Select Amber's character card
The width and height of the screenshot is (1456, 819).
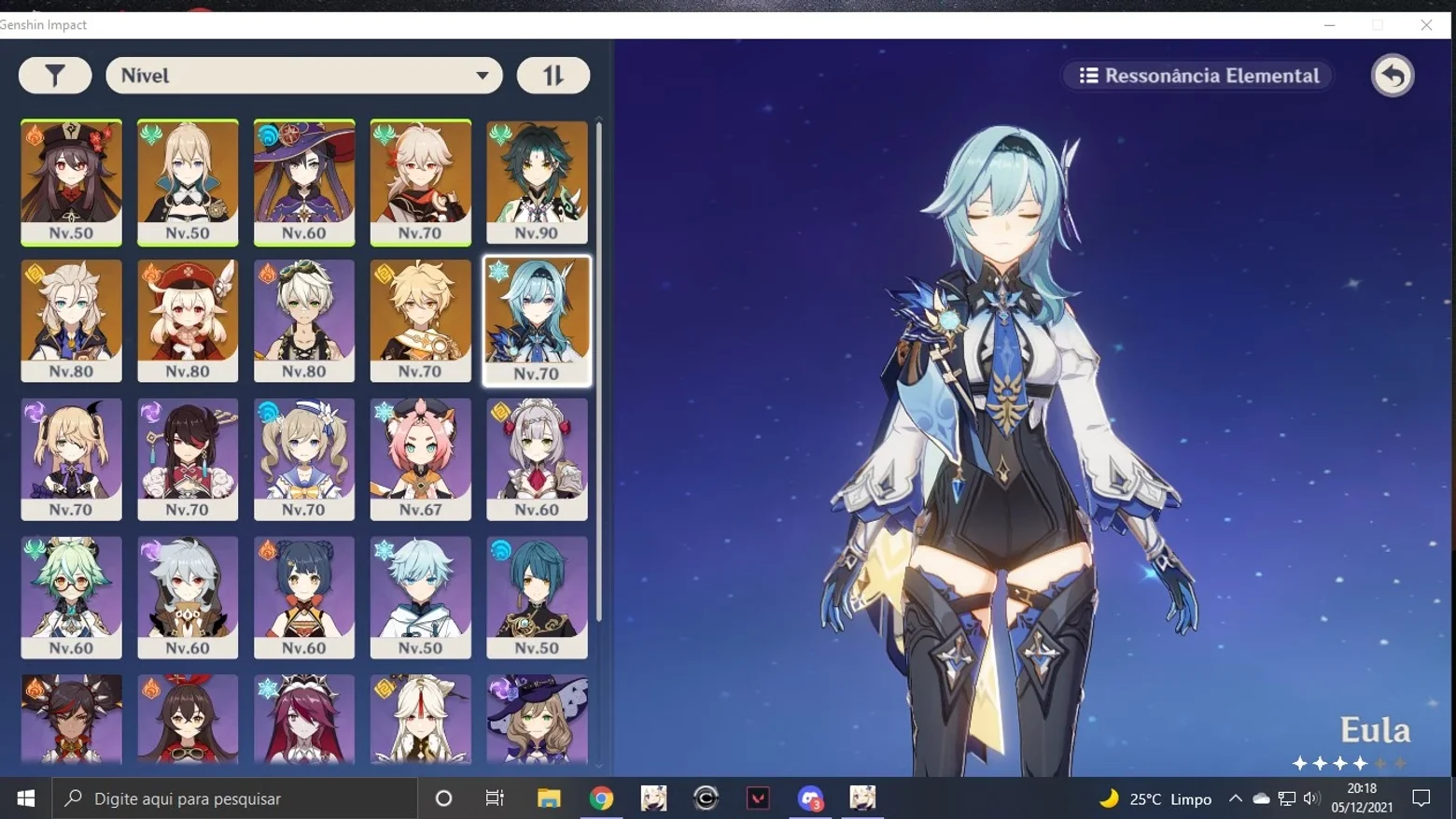tap(188, 720)
